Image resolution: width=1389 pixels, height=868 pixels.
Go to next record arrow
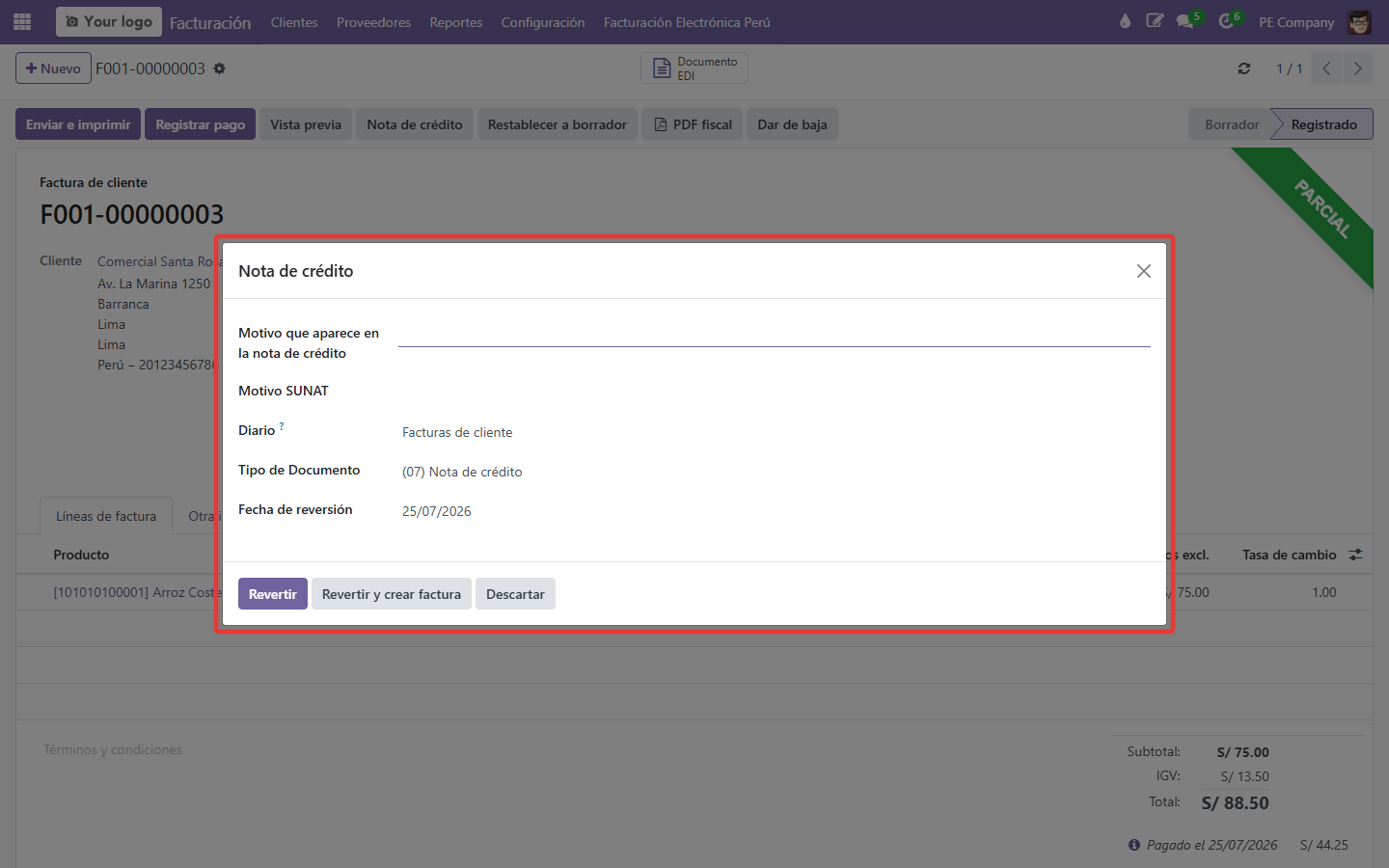(x=1358, y=68)
